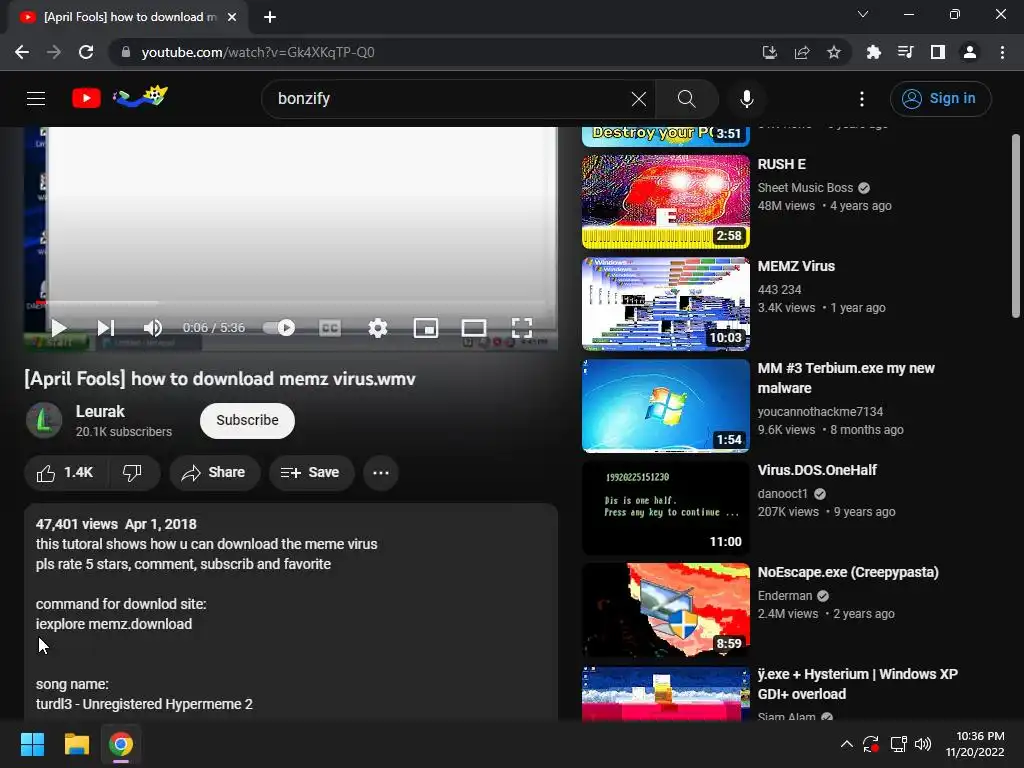This screenshot has width=1024, height=768.
Task: Go forward in the browser
Action: (x=54, y=52)
